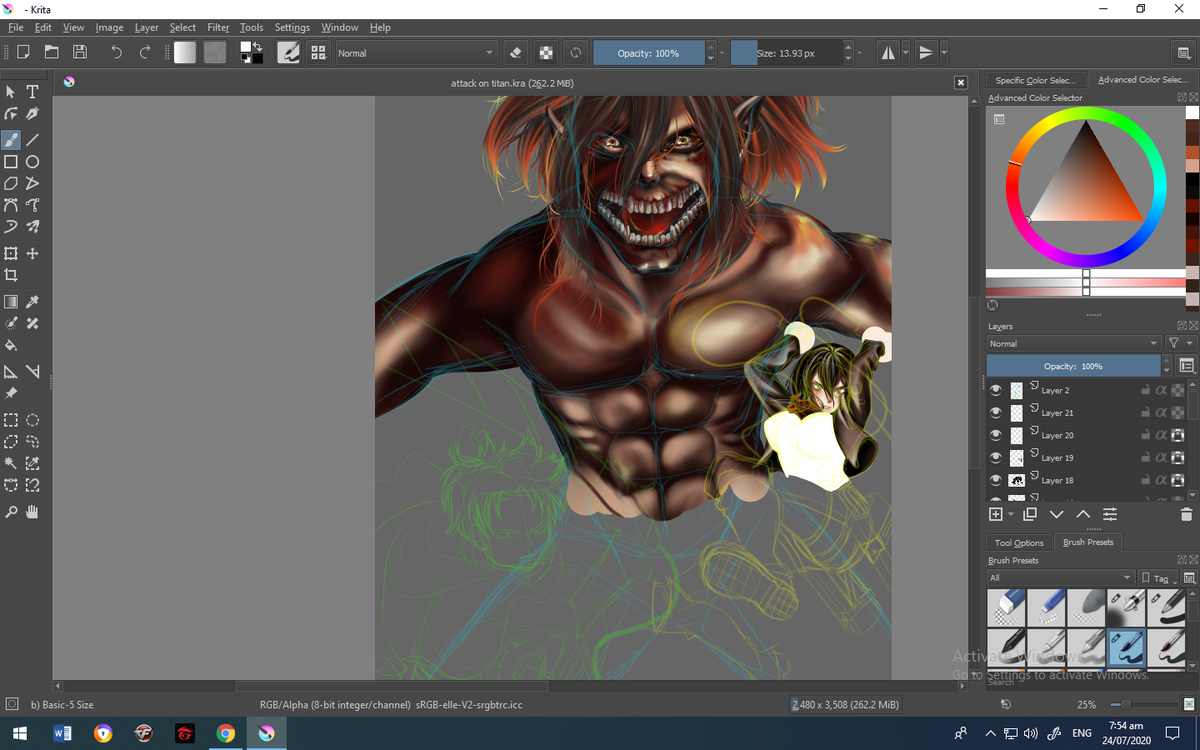Save the document using toolbar icon
The image size is (1200, 750).
point(80,52)
